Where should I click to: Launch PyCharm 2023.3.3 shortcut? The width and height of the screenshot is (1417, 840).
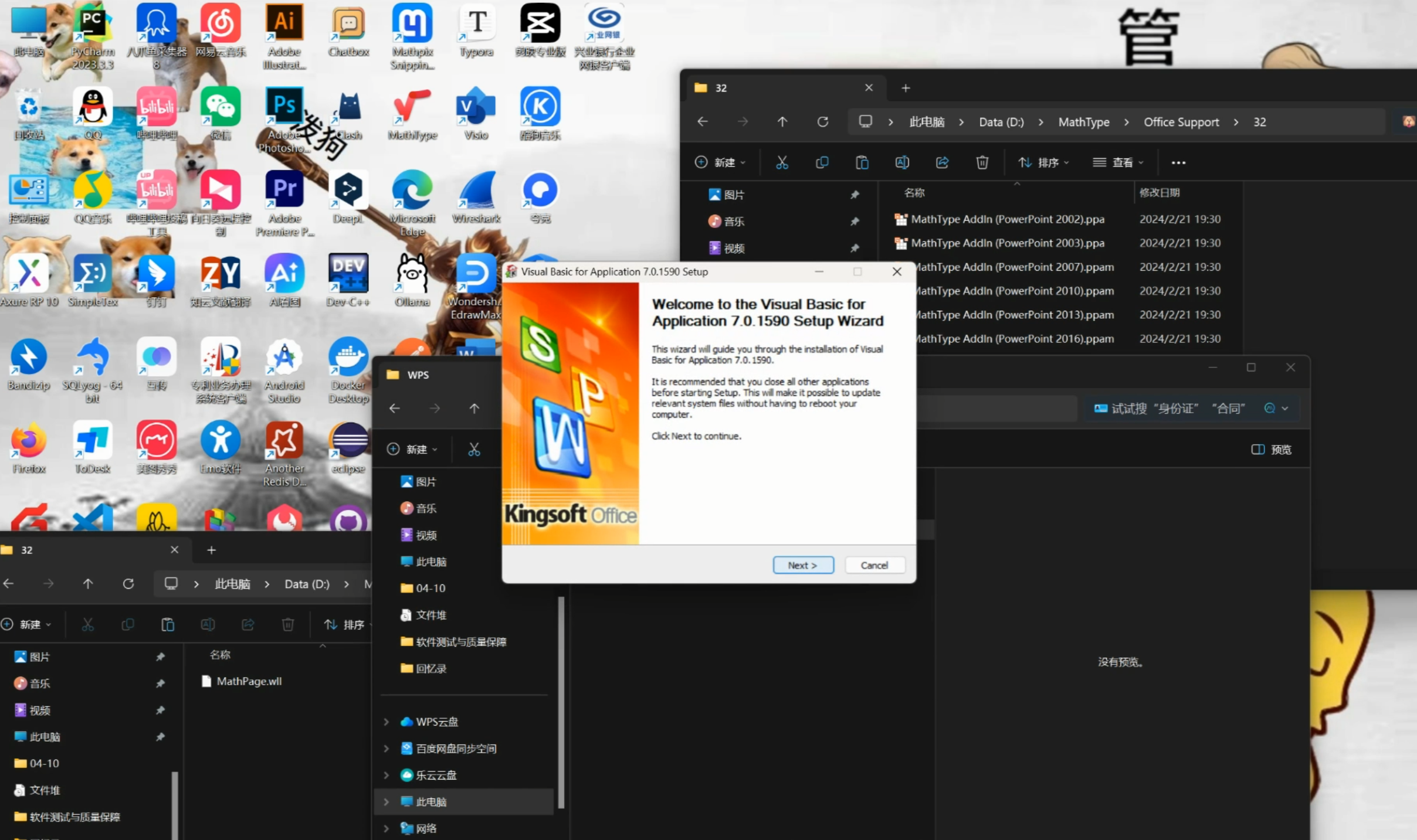(93, 36)
